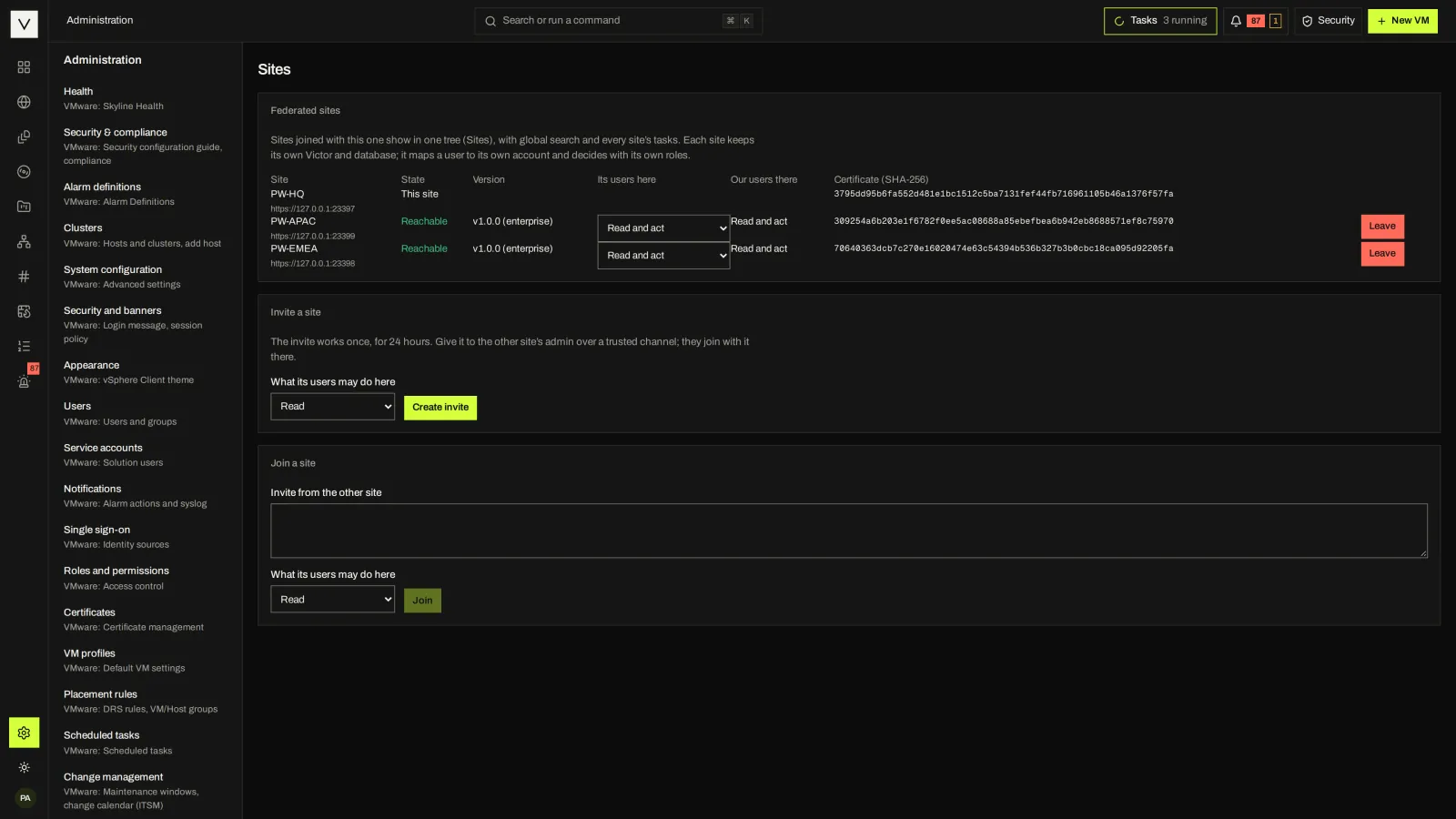Open System configuration menu item
This screenshot has height=819, width=1456.
[144, 277]
